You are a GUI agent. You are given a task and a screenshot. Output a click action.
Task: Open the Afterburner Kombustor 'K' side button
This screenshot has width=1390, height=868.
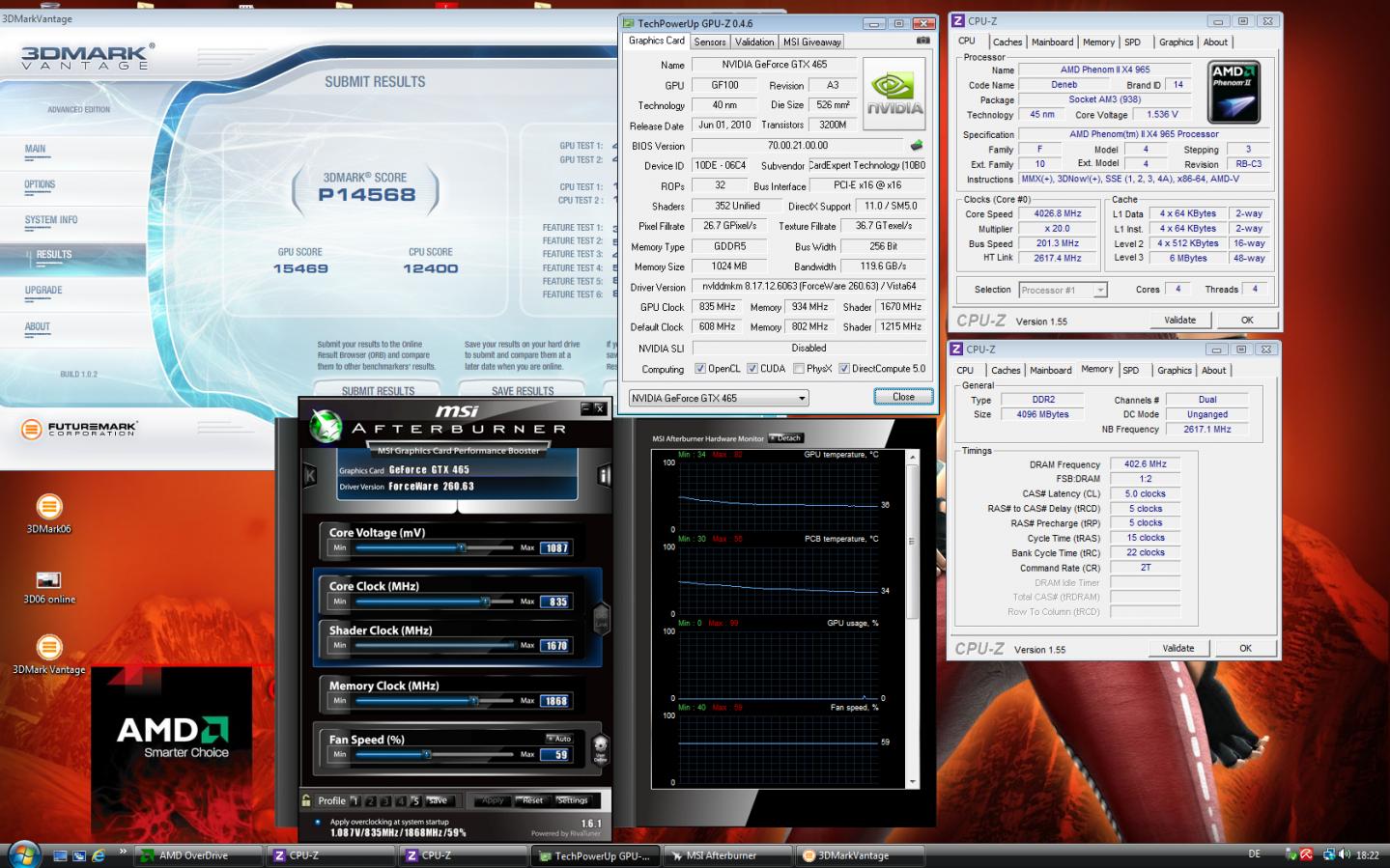(x=310, y=475)
